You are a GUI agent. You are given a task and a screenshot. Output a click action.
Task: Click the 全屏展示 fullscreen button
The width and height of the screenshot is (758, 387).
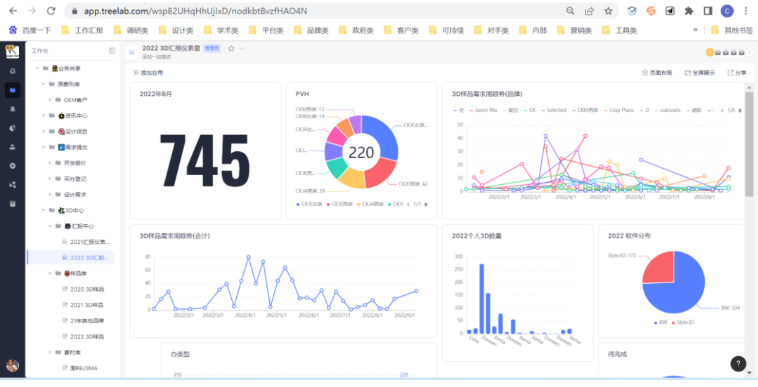click(x=700, y=73)
